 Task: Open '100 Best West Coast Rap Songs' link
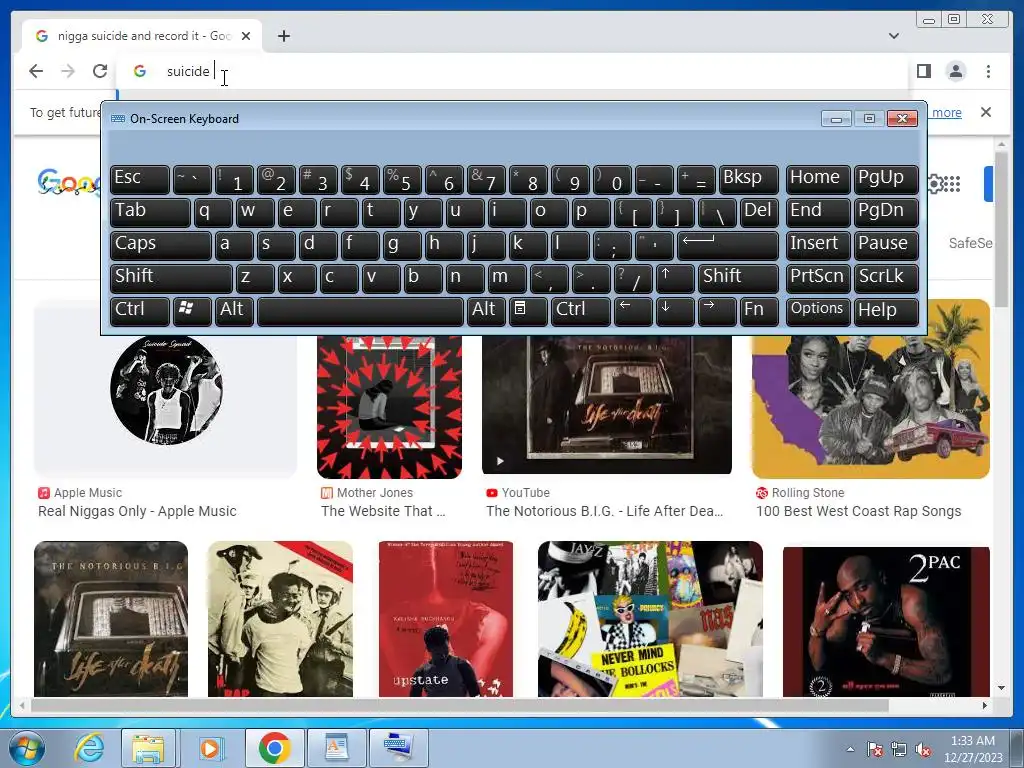click(x=858, y=511)
